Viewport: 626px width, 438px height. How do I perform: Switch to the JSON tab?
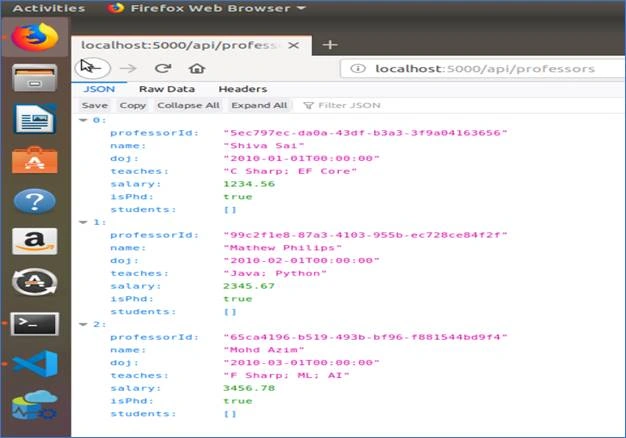pos(99,89)
